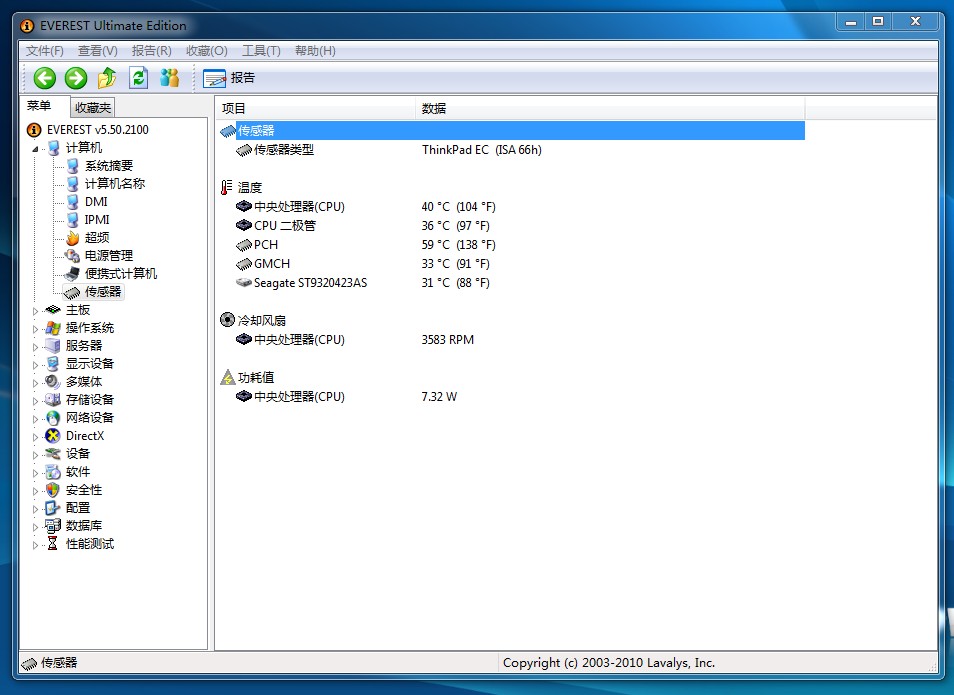
Task: Open the 查看(V) menu
Action: pos(97,51)
